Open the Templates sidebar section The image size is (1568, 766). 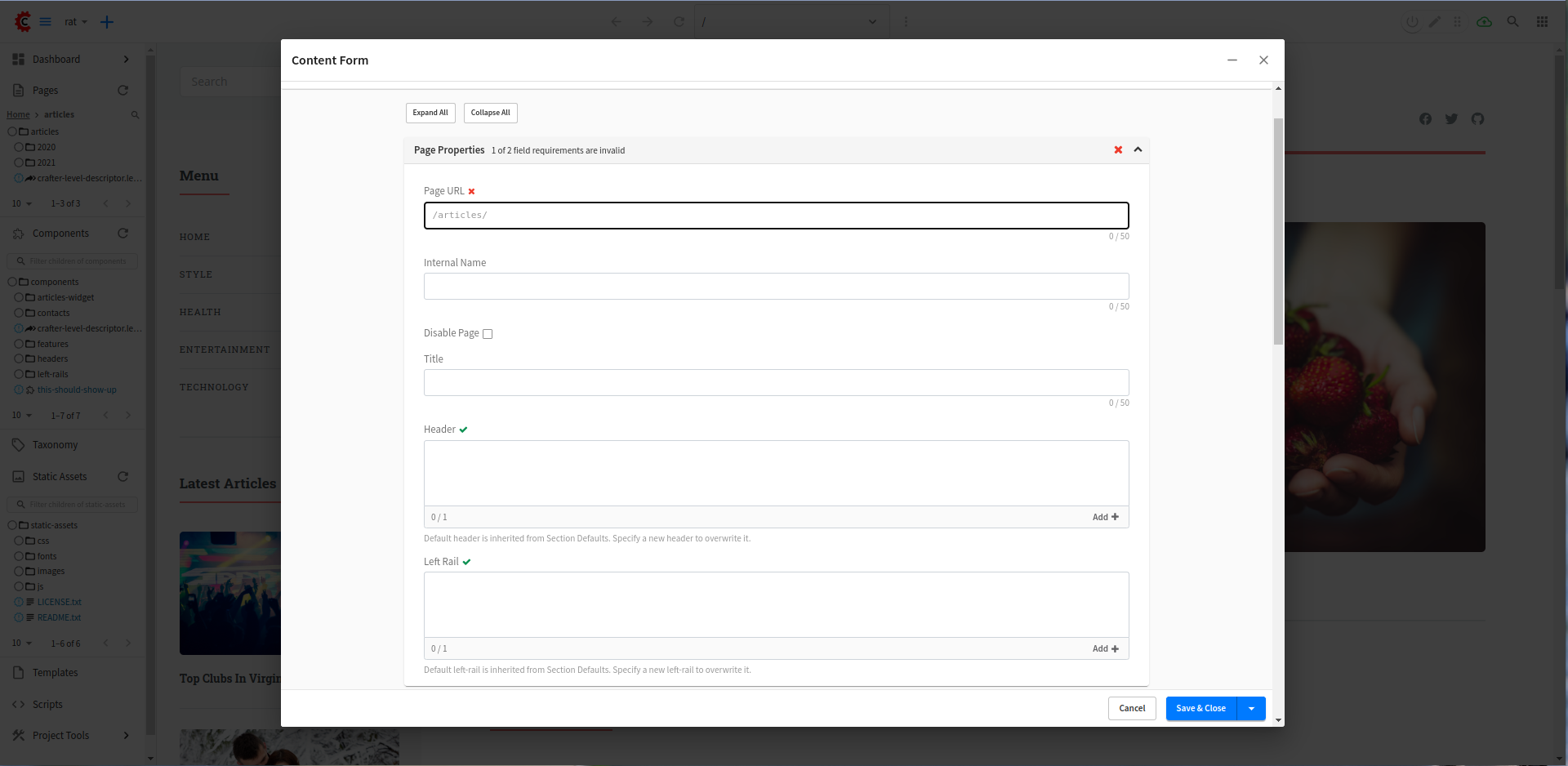pyautogui.click(x=55, y=672)
